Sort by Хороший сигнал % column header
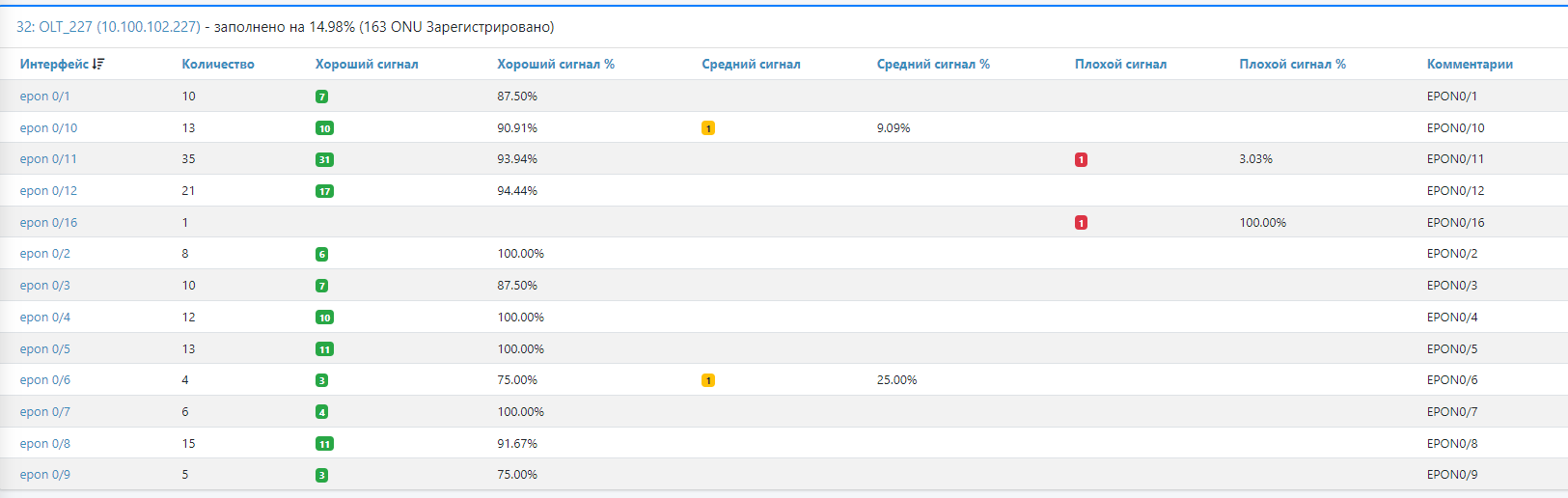 point(555,65)
